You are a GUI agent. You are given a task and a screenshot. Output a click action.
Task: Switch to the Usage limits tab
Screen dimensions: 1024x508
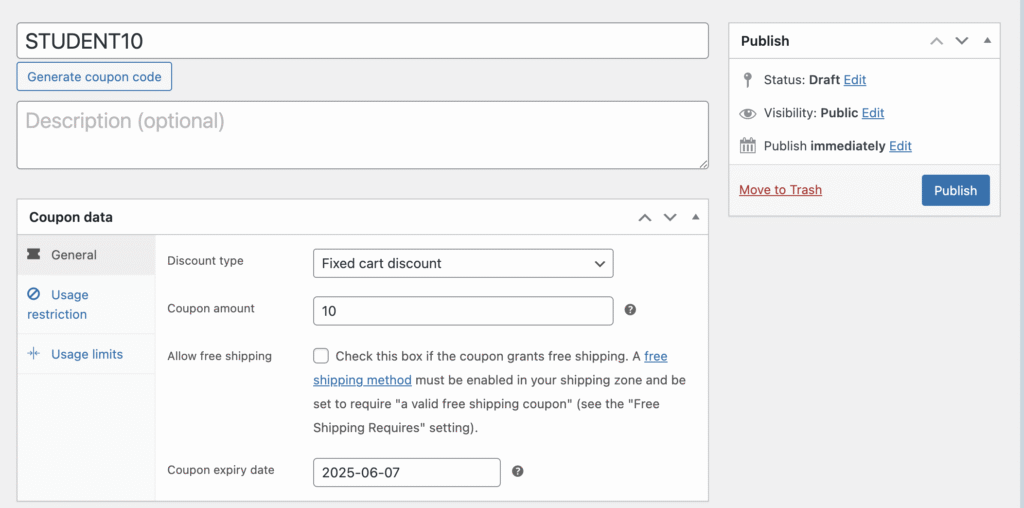tap(86, 354)
